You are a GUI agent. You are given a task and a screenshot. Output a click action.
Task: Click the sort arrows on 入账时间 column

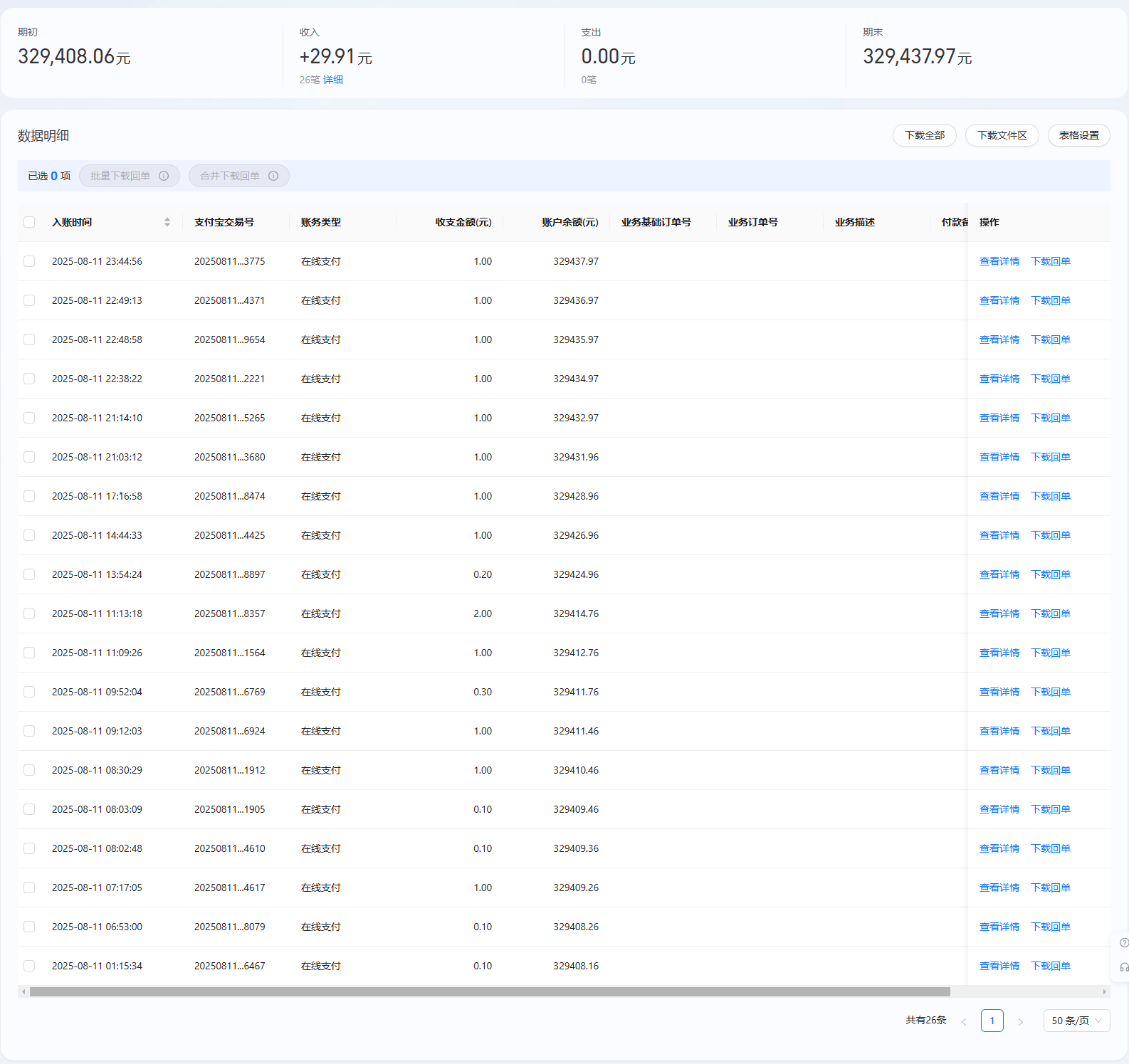[167, 222]
